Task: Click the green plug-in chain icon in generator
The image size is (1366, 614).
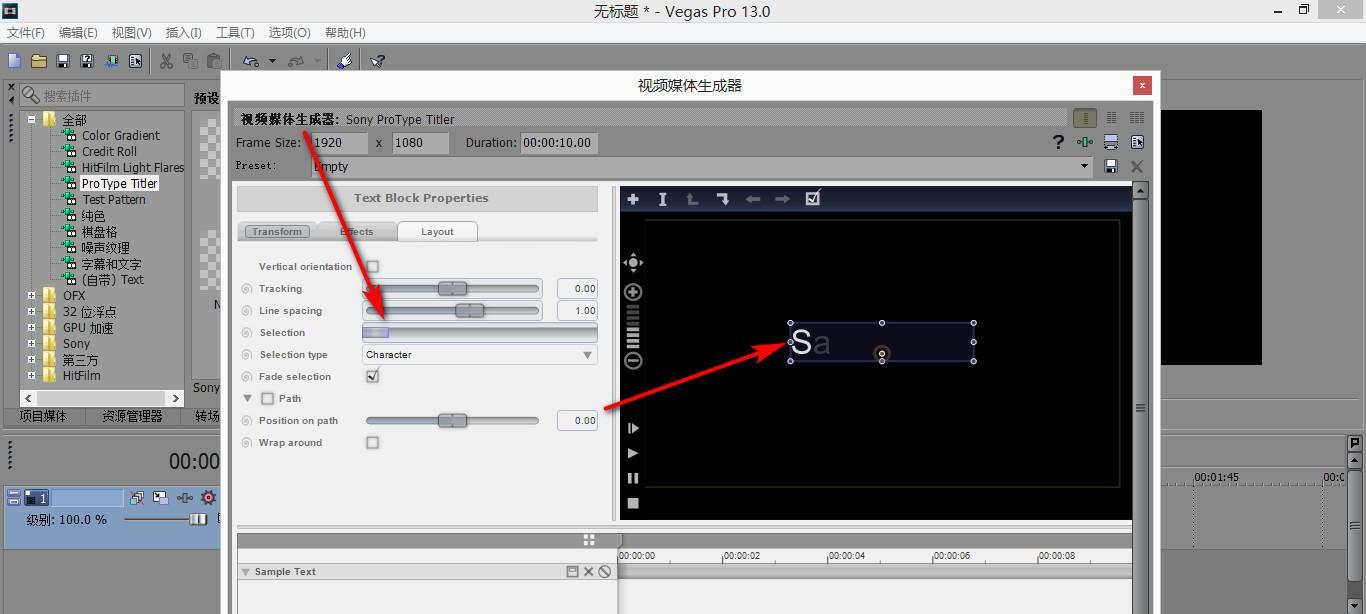Action: pos(1085,142)
